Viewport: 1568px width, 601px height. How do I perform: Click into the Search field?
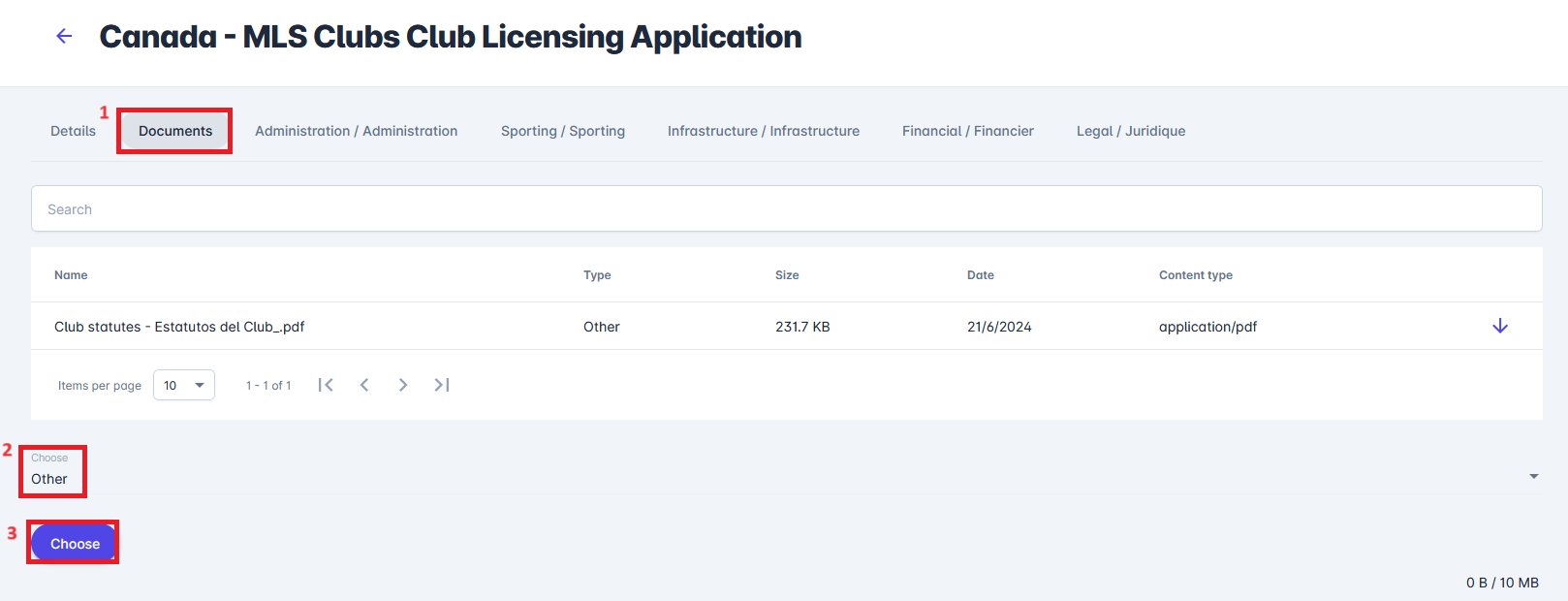785,209
